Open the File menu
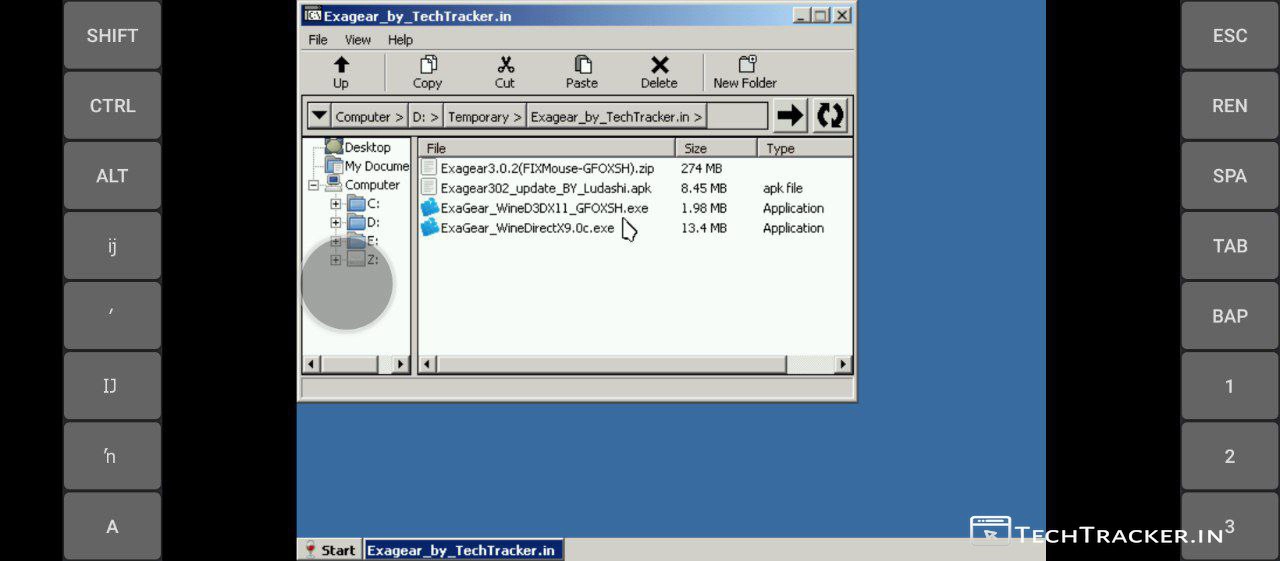The image size is (1280, 561). pos(318,40)
